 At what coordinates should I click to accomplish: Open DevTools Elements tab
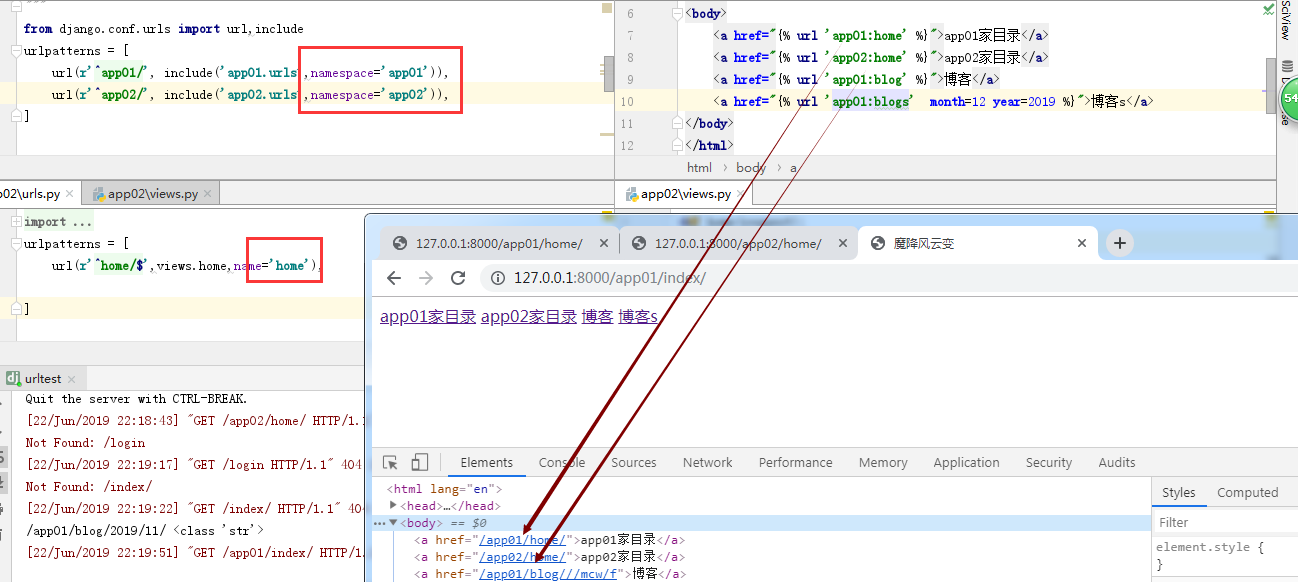click(x=486, y=462)
